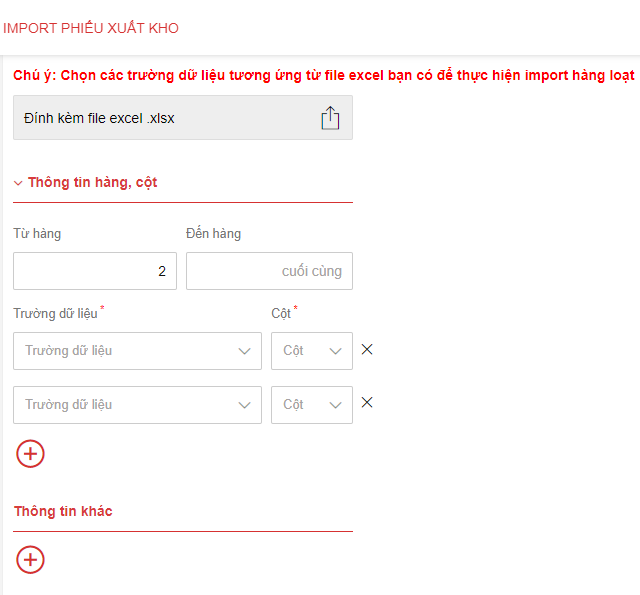Collapse the Thông tin hàng, cột section

pyautogui.click(x=18, y=183)
